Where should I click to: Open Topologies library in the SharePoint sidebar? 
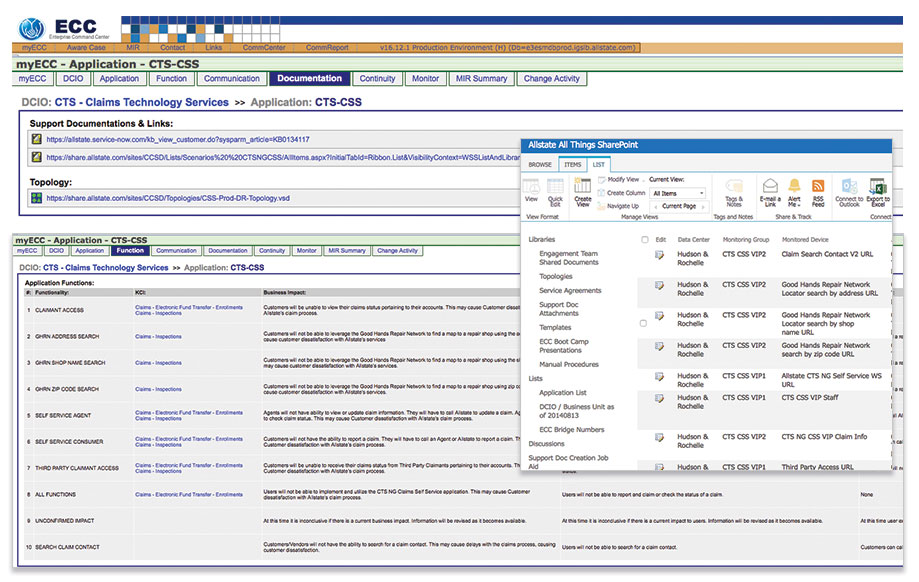pos(556,277)
